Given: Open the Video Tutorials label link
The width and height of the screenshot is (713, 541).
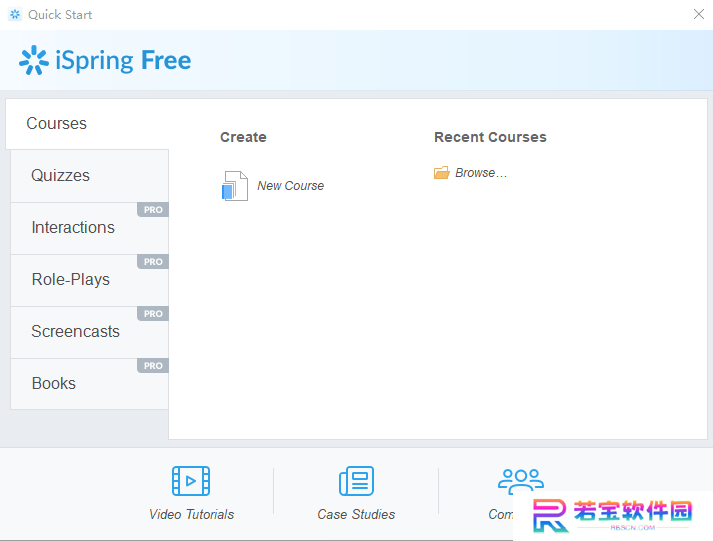Looking at the screenshot, I should click(191, 514).
